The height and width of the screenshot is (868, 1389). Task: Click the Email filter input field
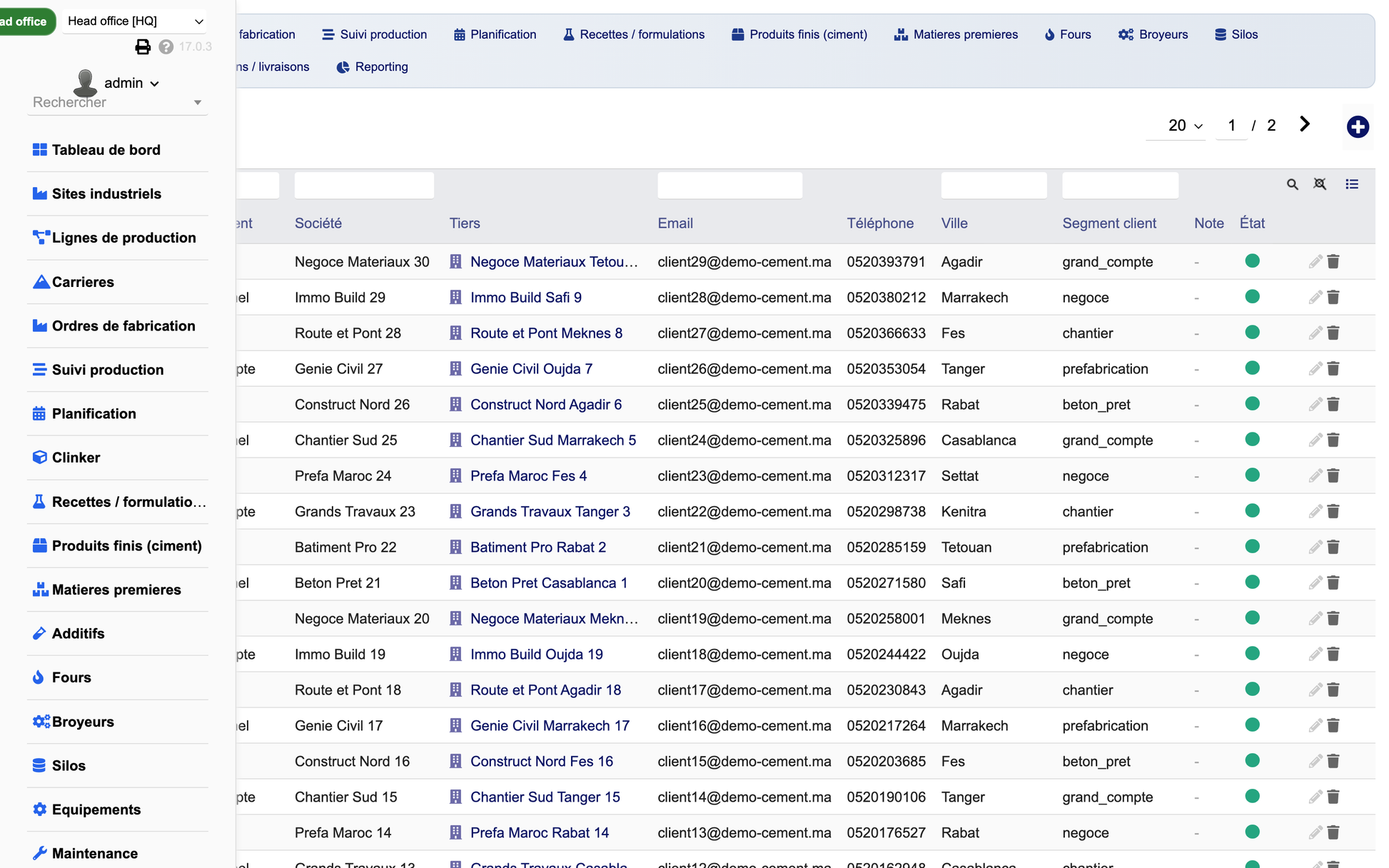(x=729, y=186)
